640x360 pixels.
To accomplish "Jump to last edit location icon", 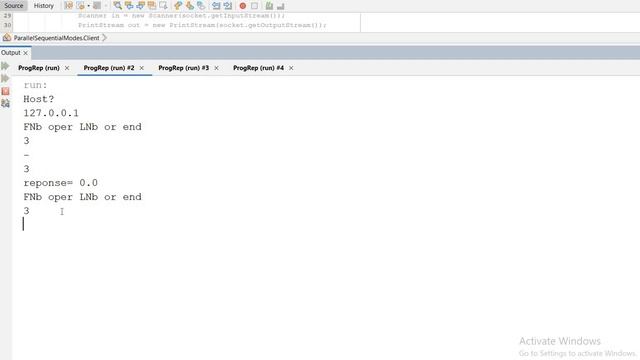I will [x=69, y=6].
